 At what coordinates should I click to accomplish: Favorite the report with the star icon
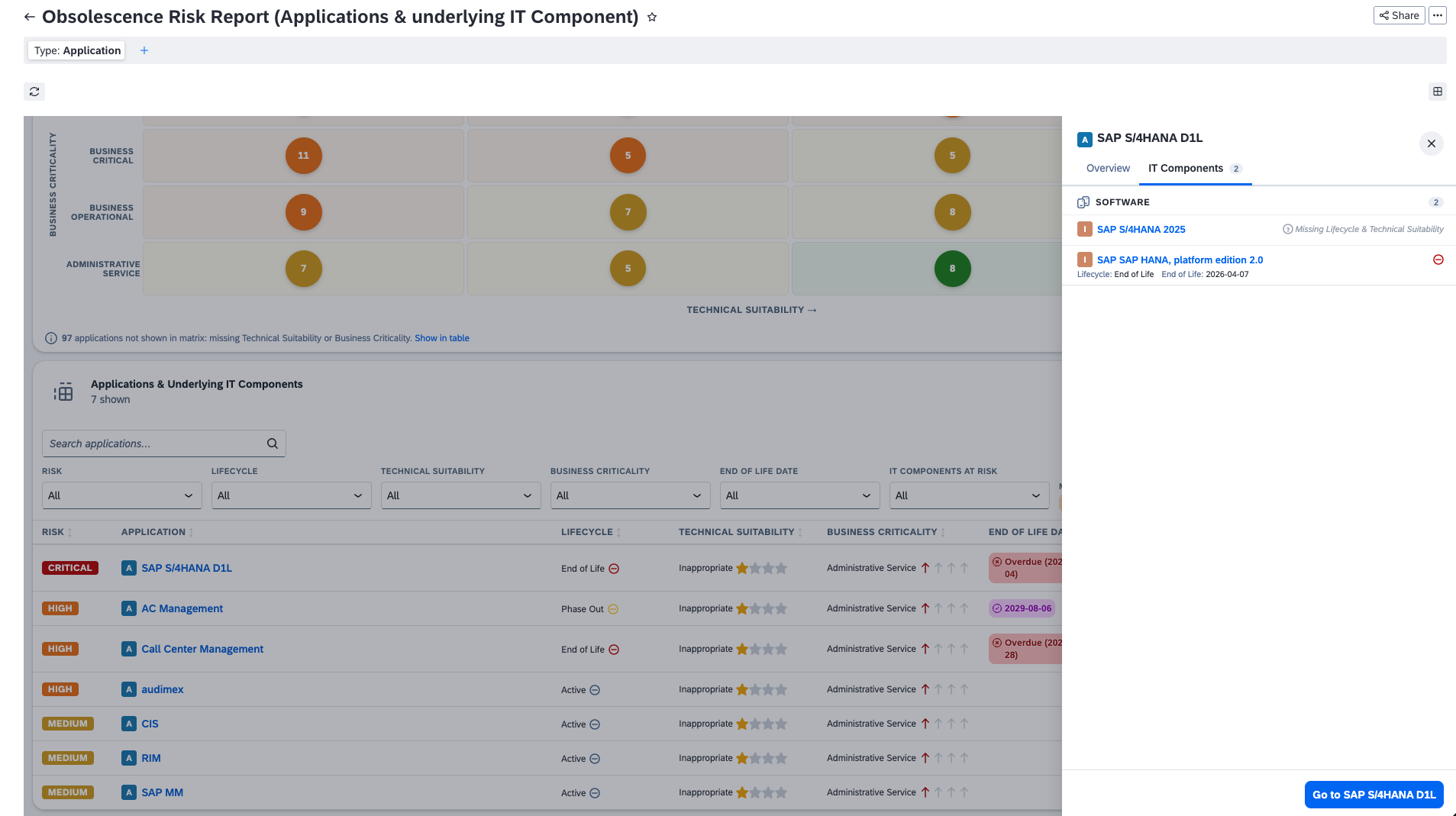click(x=652, y=17)
